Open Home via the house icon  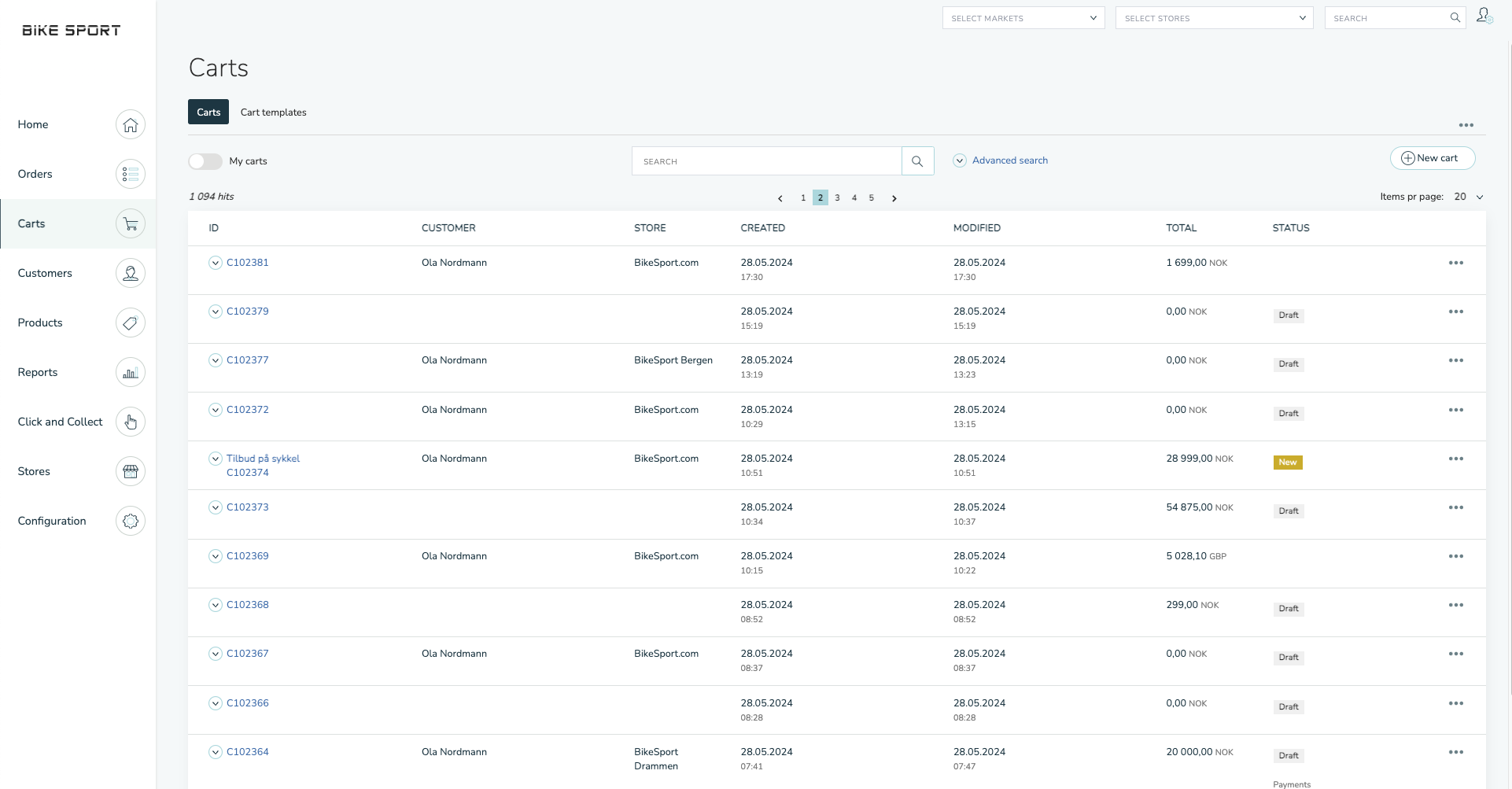tap(131, 124)
